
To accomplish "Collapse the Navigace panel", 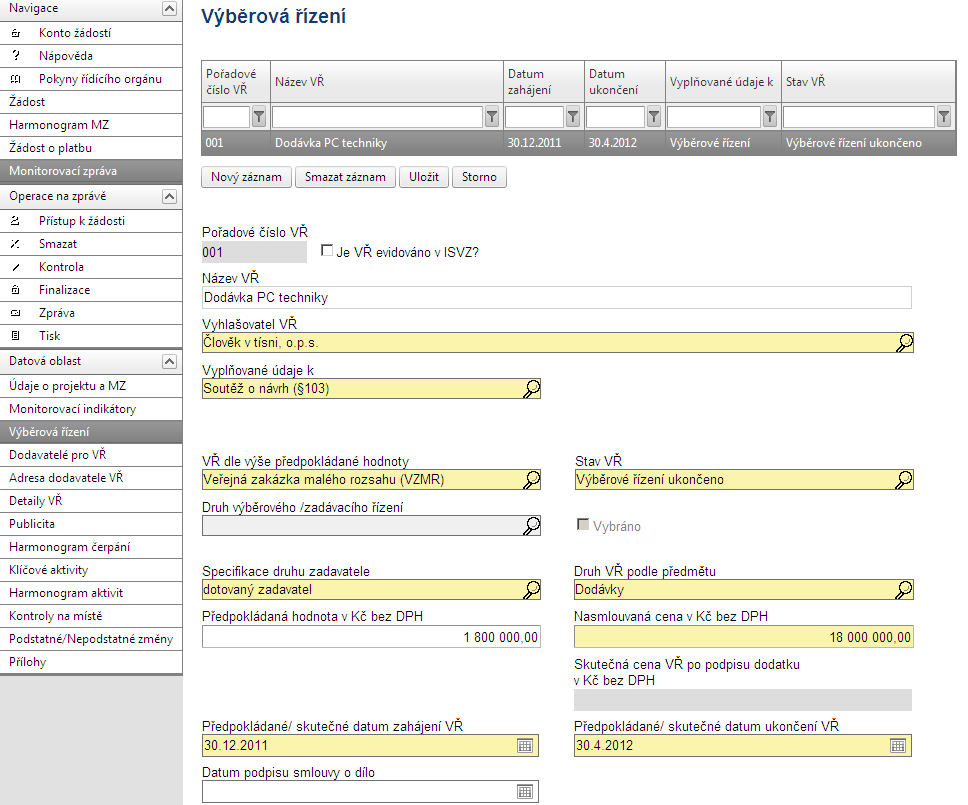I will click(169, 8).
